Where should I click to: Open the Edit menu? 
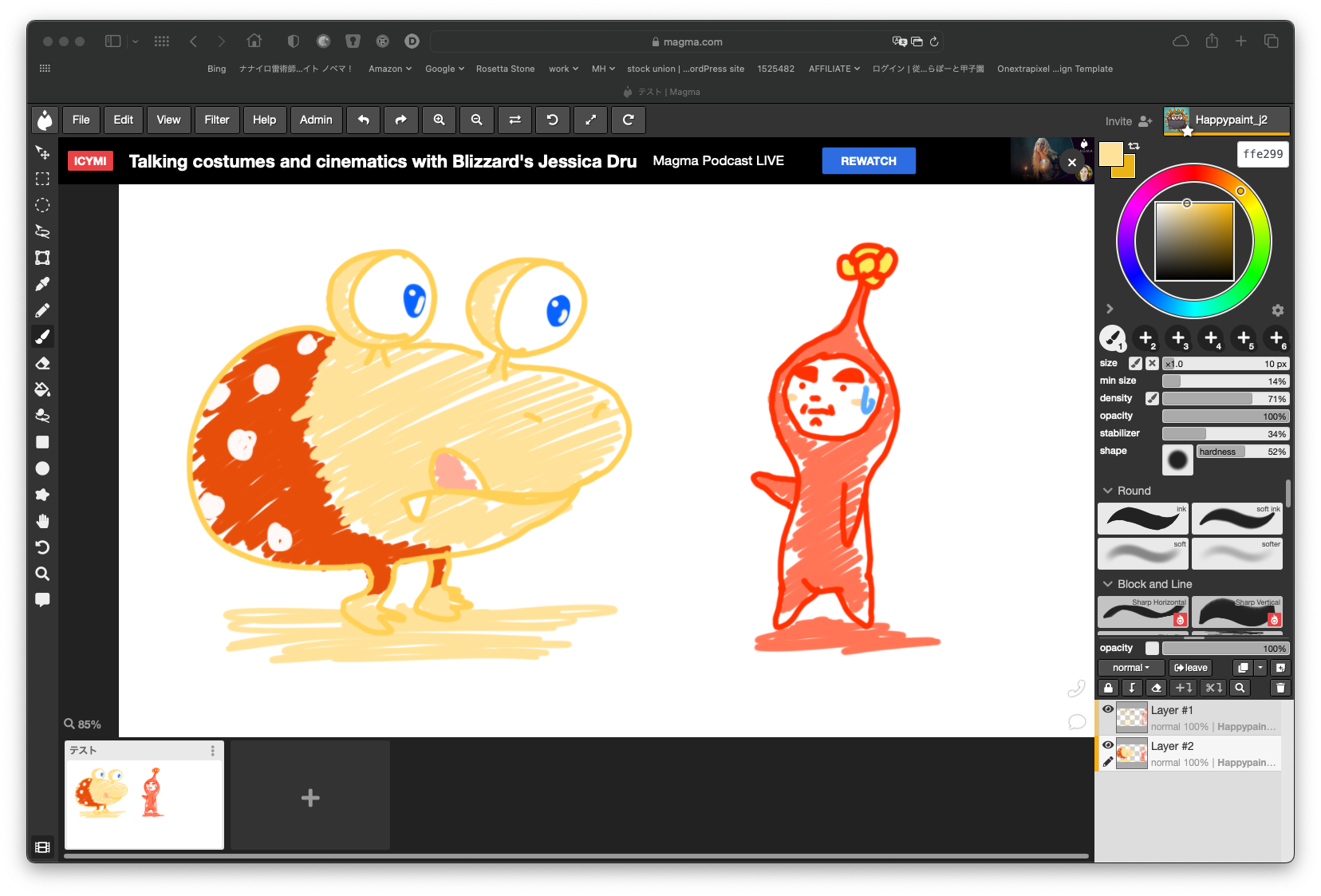(x=124, y=120)
